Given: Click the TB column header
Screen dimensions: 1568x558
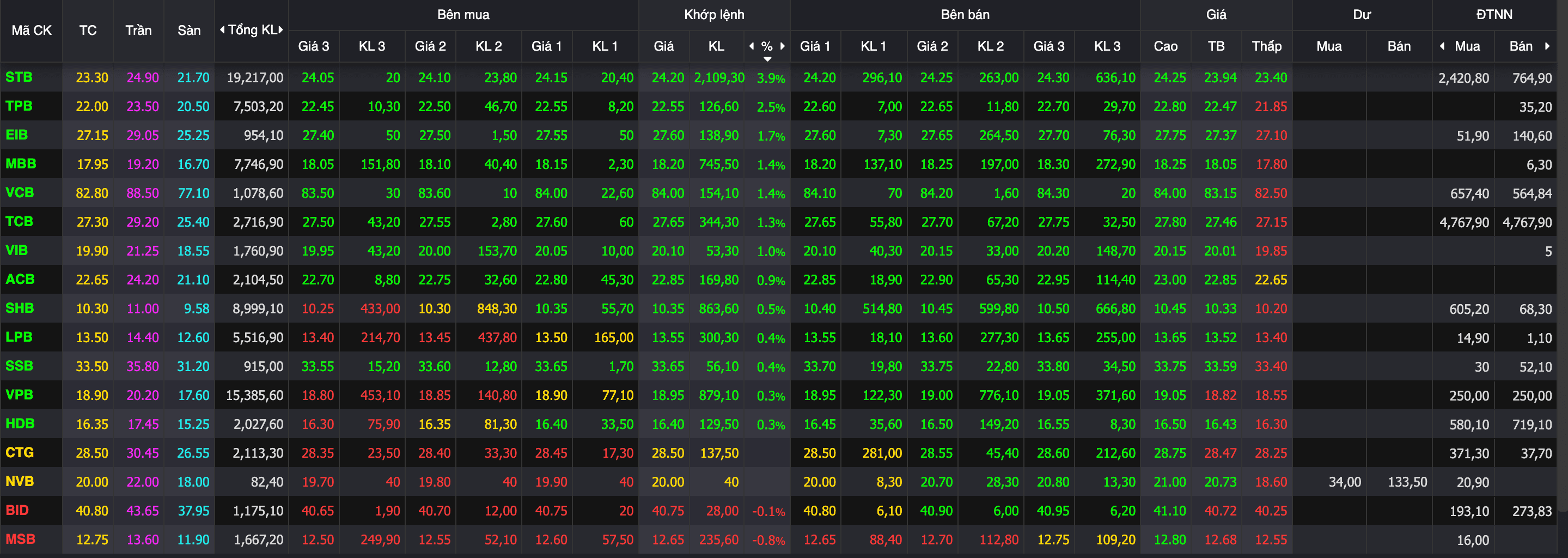Looking at the screenshot, I should 1216,46.
